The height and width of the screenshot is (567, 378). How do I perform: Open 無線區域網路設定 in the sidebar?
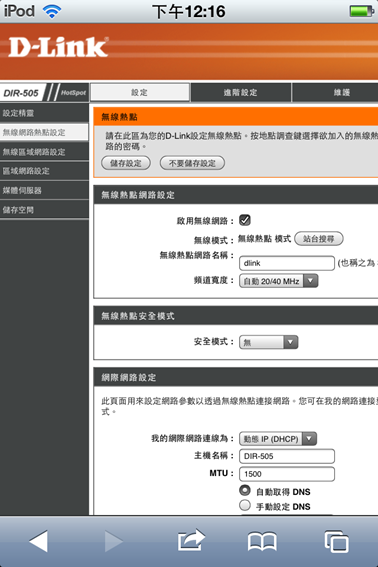tap(44, 152)
